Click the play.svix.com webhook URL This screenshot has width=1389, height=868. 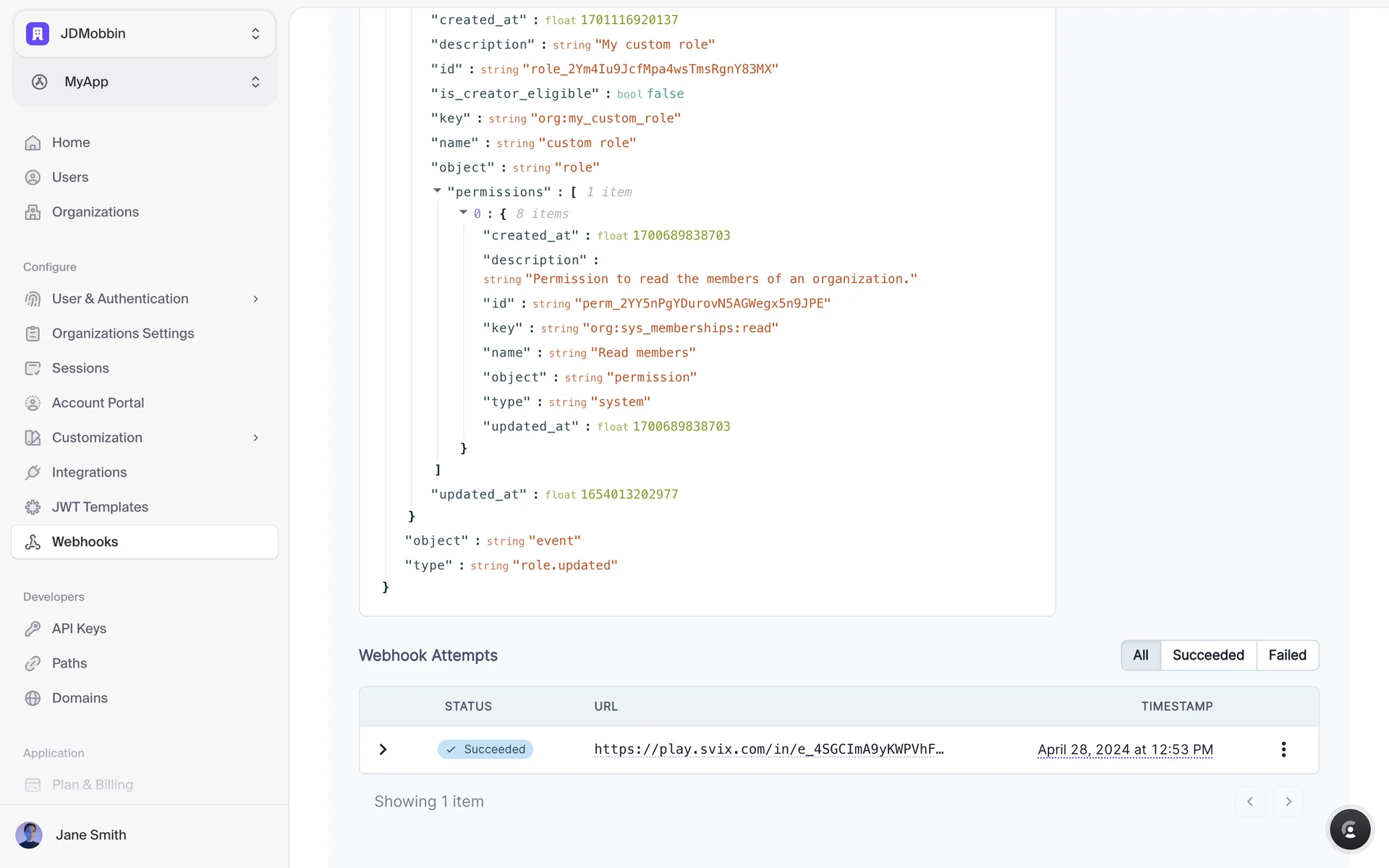(768, 749)
